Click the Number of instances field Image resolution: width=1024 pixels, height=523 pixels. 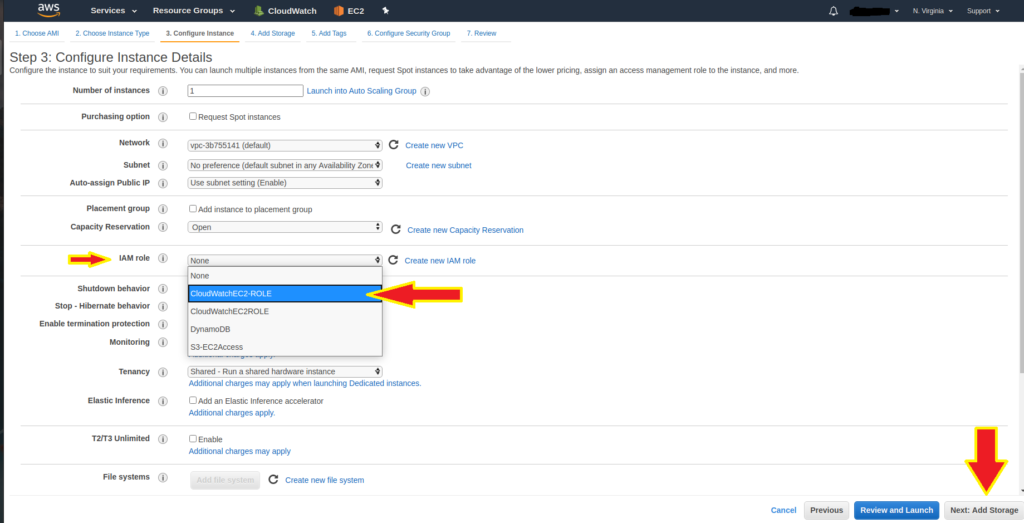[245, 90]
